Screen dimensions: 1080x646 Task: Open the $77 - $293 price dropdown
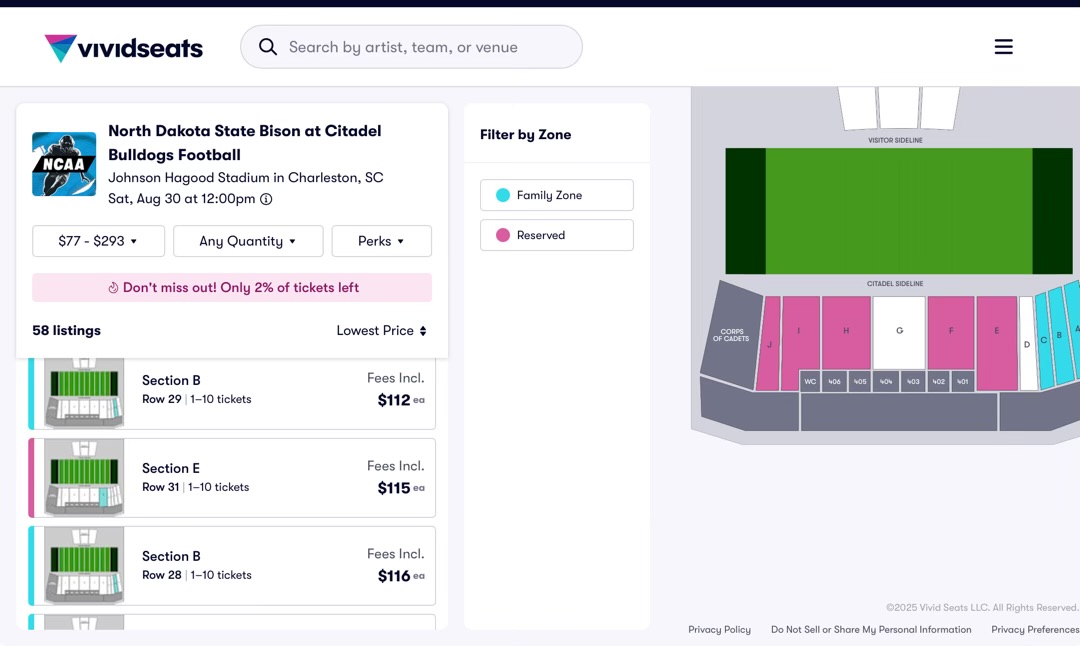(97, 241)
